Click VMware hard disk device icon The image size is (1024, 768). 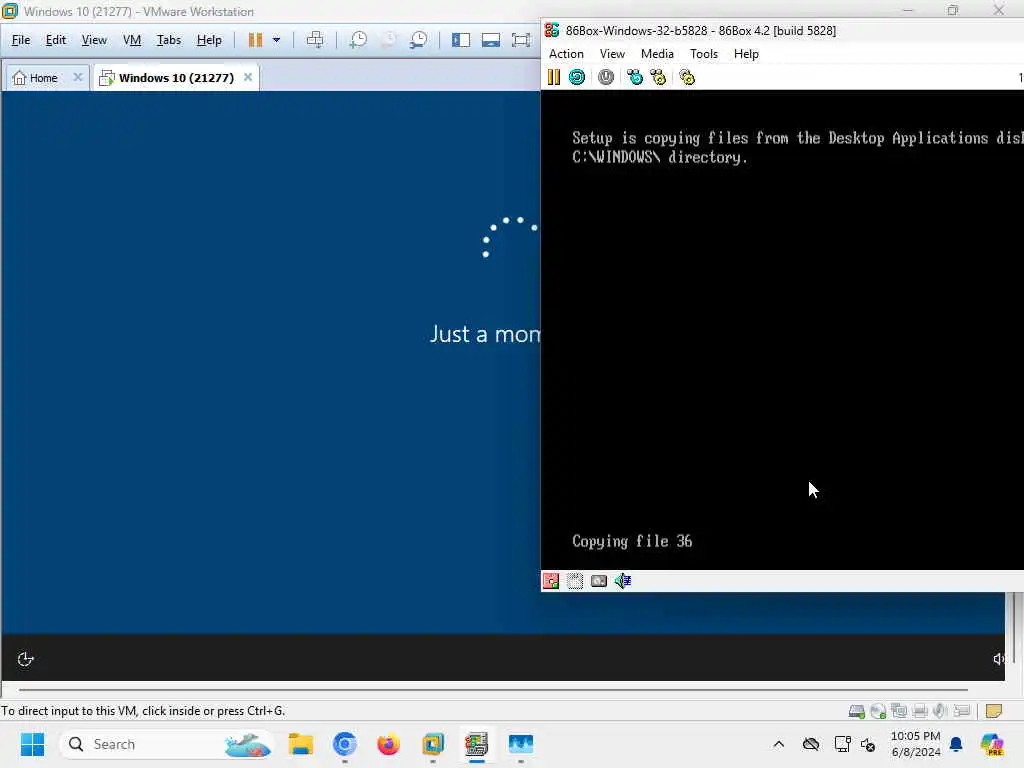tap(857, 711)
